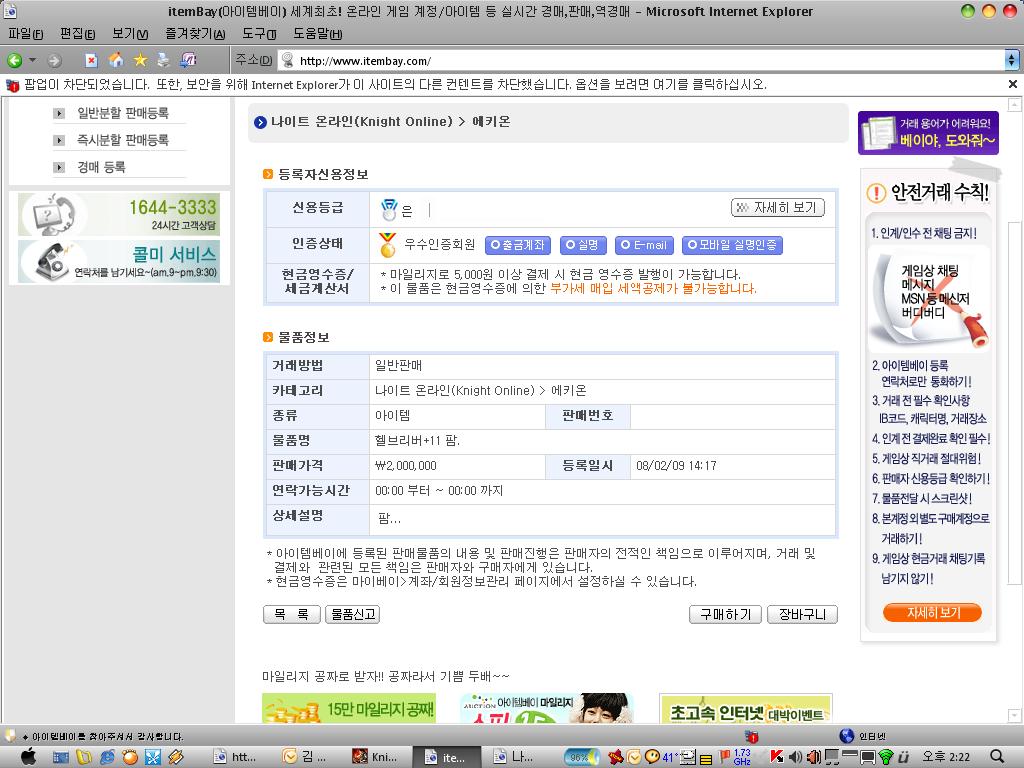Screen dimensions: 1024x768
Task: Click the Print toolbar icon
Action: (163, 60)
